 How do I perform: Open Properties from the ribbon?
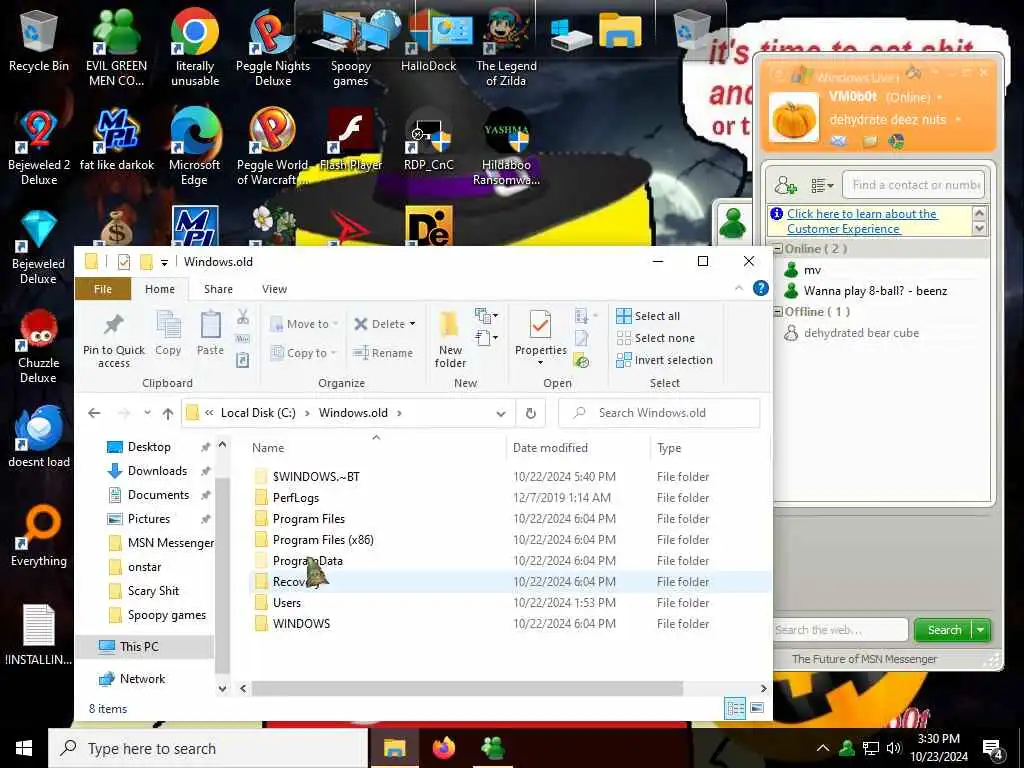pyautogui.click(x=540, y=338)
